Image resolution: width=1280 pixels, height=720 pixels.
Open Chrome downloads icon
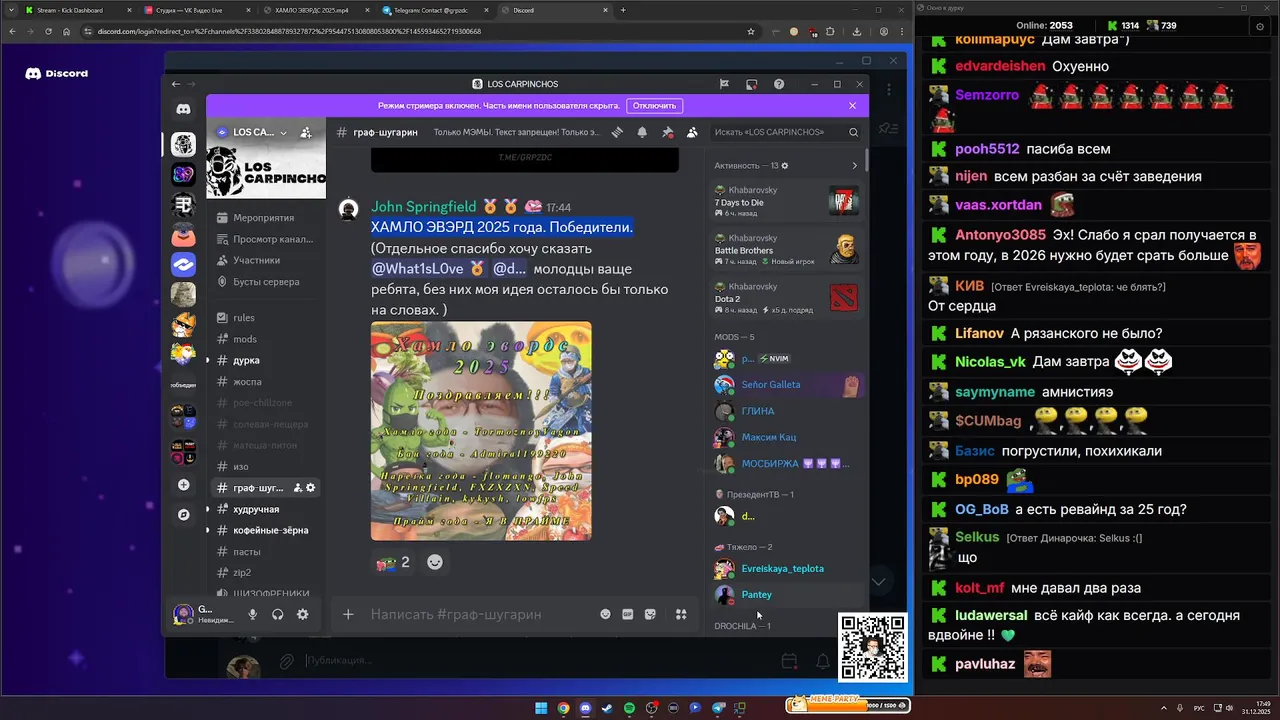point(857,31)
